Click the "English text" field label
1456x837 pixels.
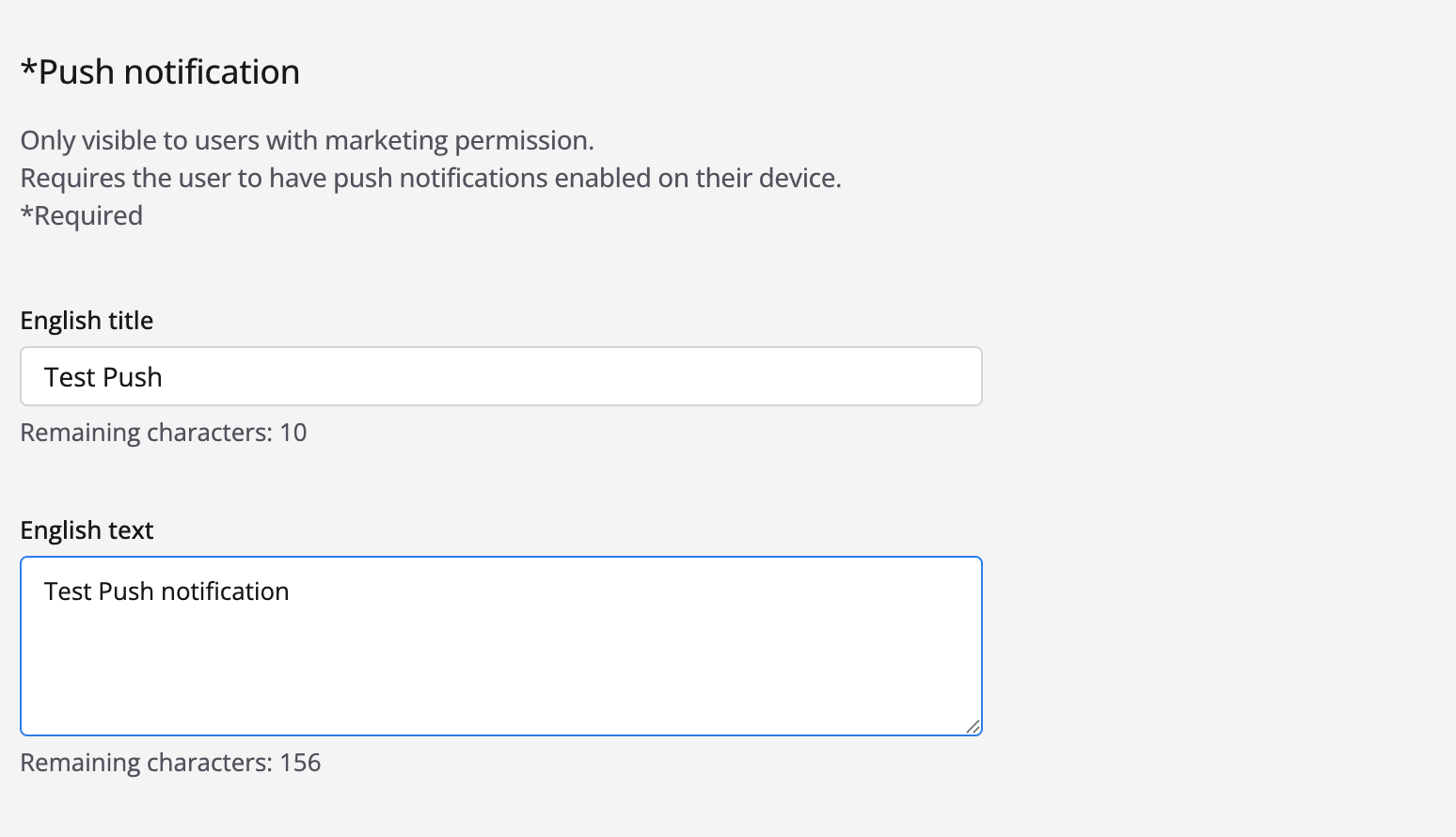(x=87, y=530)
